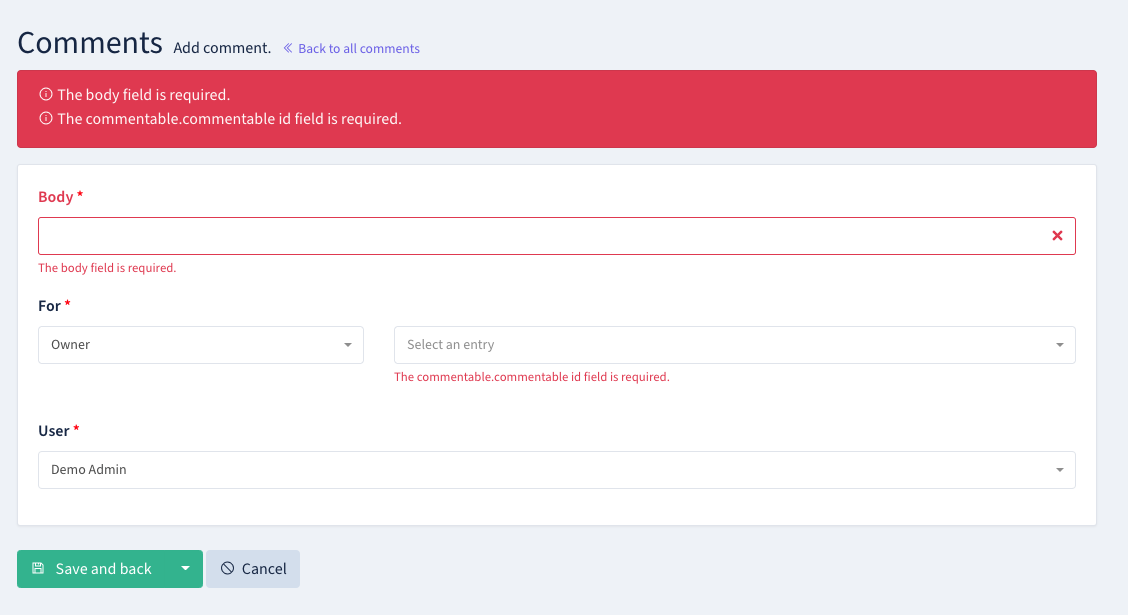
Task: Open the Owner type selector
Action: click(200, 344)
